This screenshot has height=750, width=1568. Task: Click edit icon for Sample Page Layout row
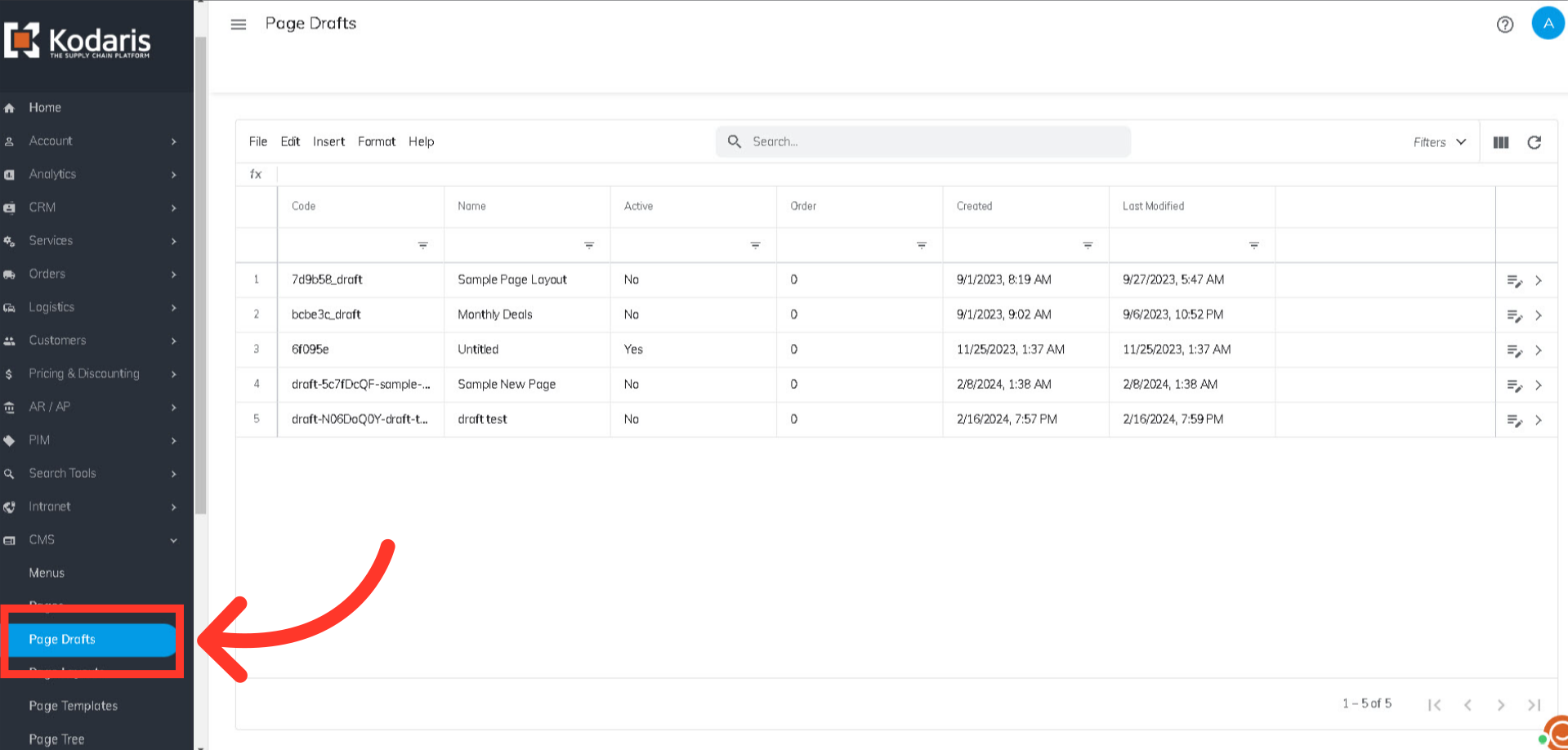click(1514, 281)
